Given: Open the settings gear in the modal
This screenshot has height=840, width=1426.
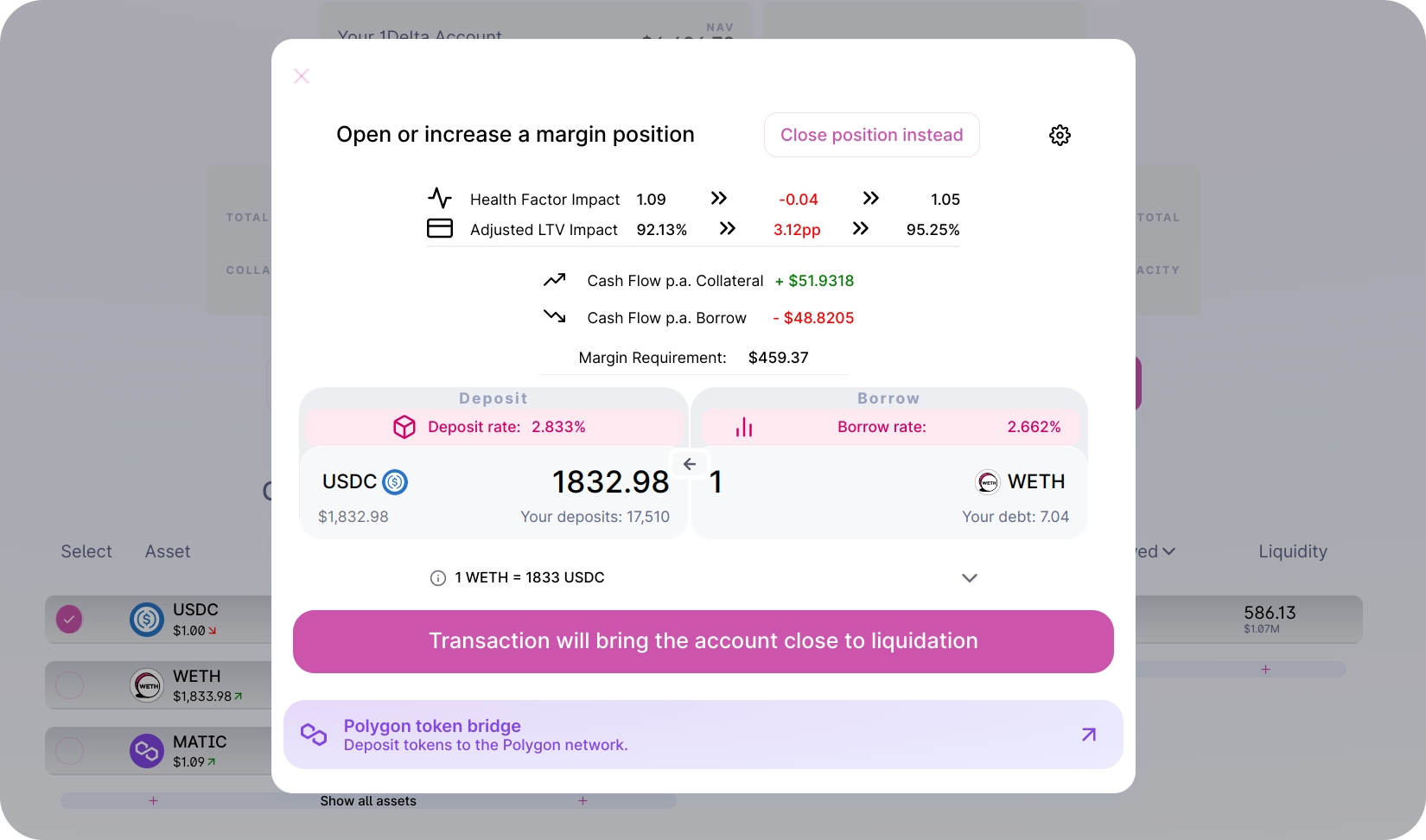Looking at the screenshot, I should click(x=1060, y=135).
